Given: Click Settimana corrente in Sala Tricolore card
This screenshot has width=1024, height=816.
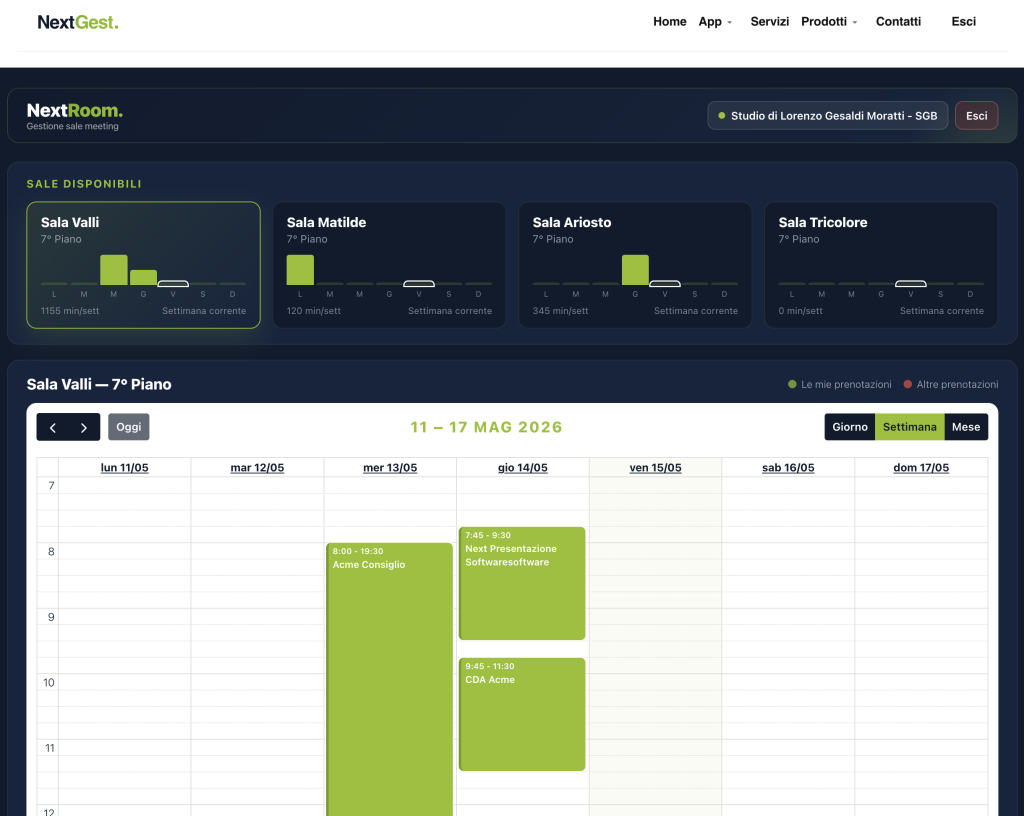Looking at the screenshot, I should (x=942, y=311).
